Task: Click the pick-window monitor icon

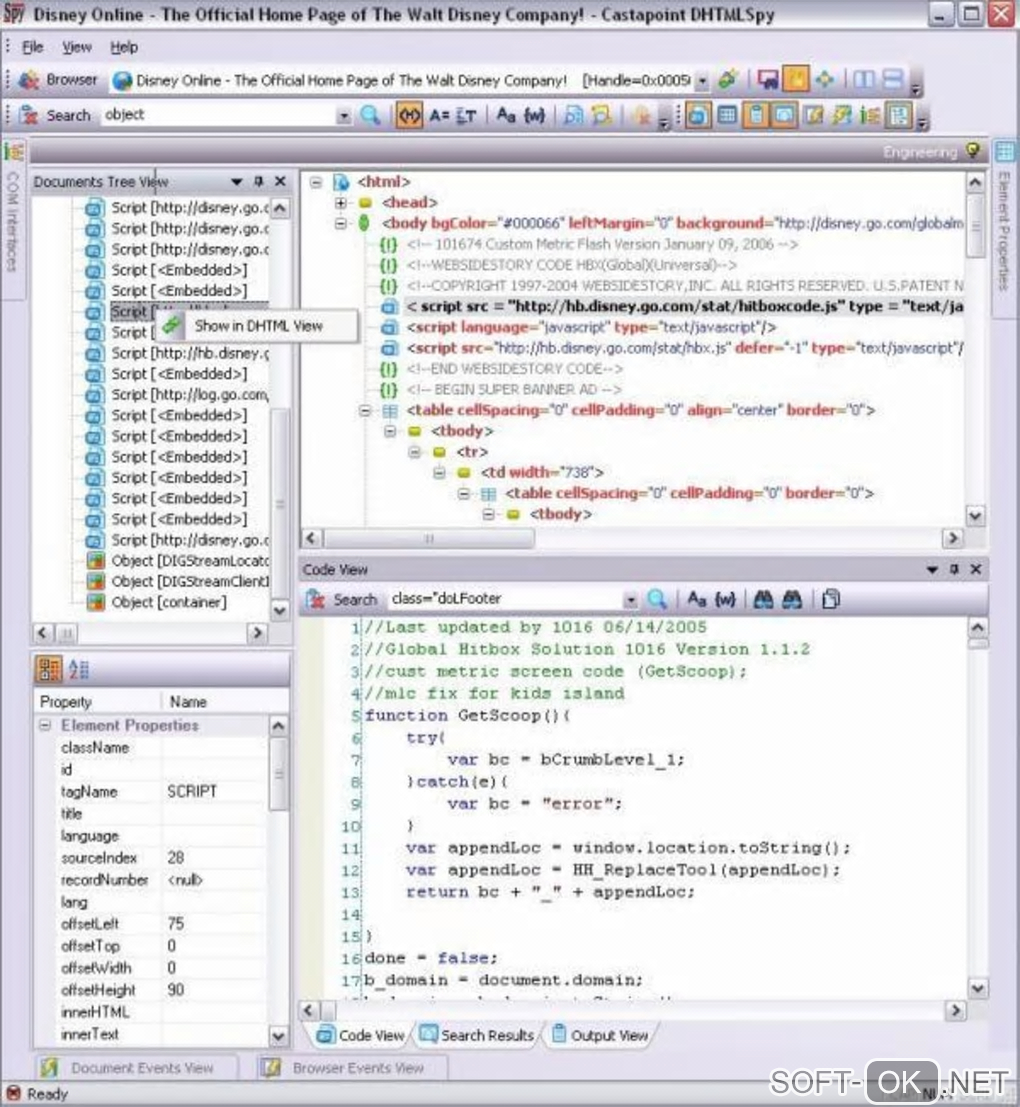Action: pyautogui.click(x=768, y=79)
